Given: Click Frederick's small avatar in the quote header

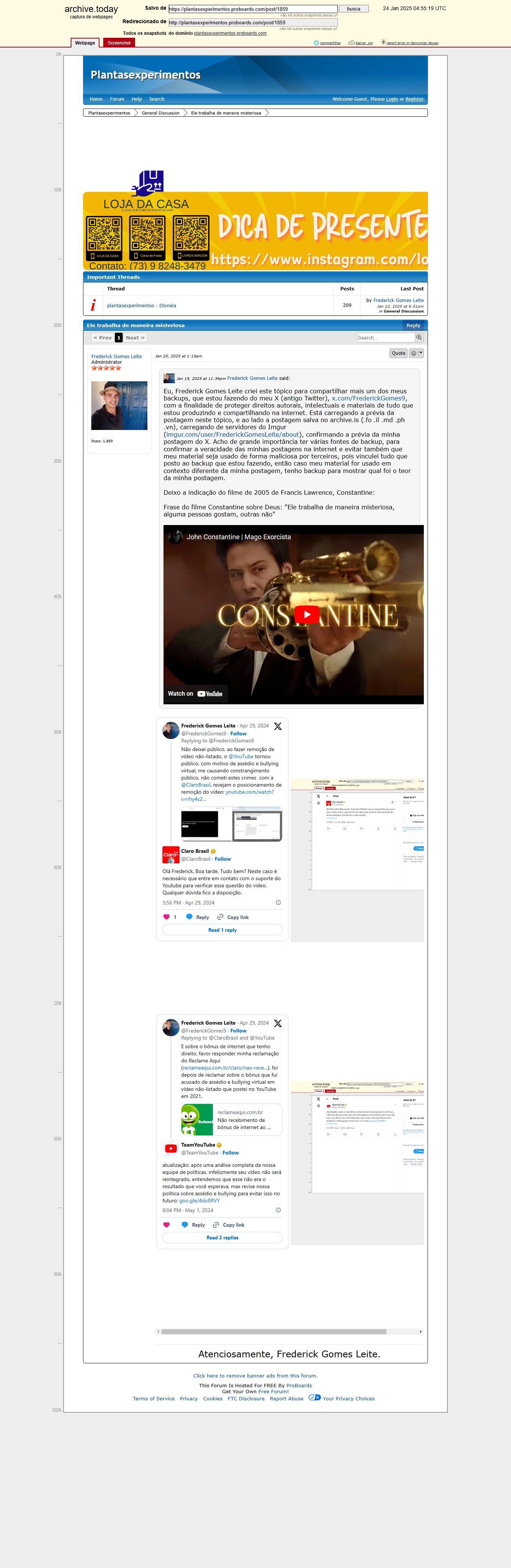Looking at the screenshot, I should [x=169, y=378].
